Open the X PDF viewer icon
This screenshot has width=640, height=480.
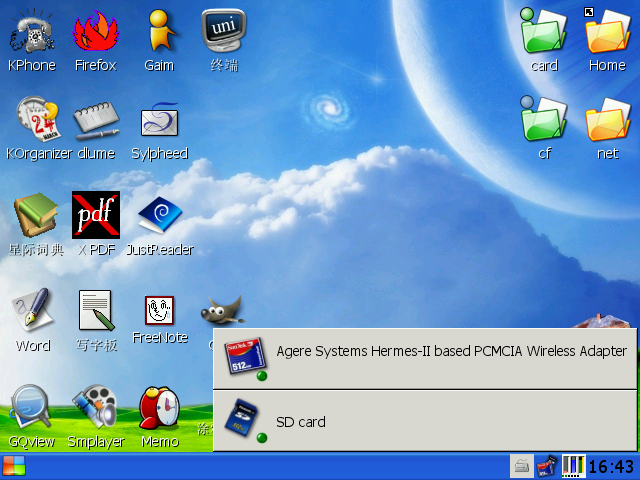pos(96,216)
